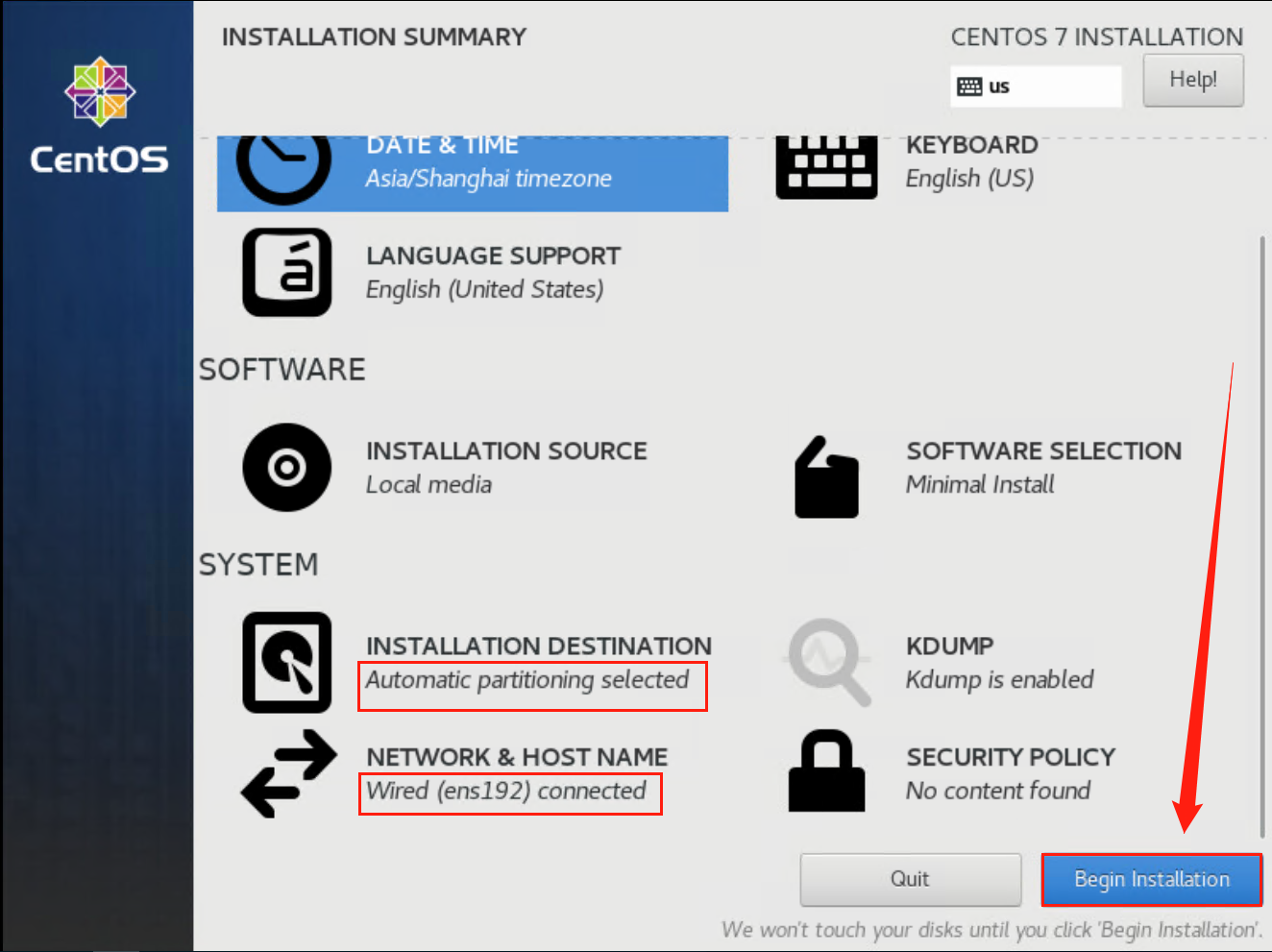This screenshot has width=1272, height=952.
Task: Click the vertical scrollbar on right
Action: [x=1262, y=536]
